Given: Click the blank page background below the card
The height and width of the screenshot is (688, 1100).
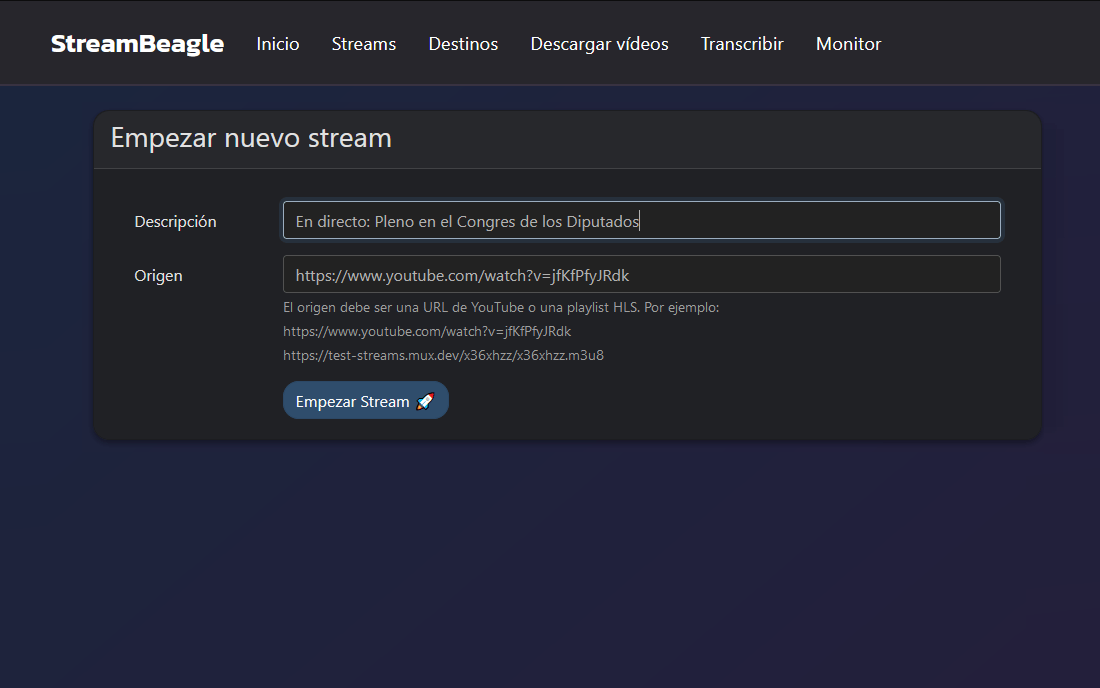Looking at the screenshot, I should click(x=550, y=560).
